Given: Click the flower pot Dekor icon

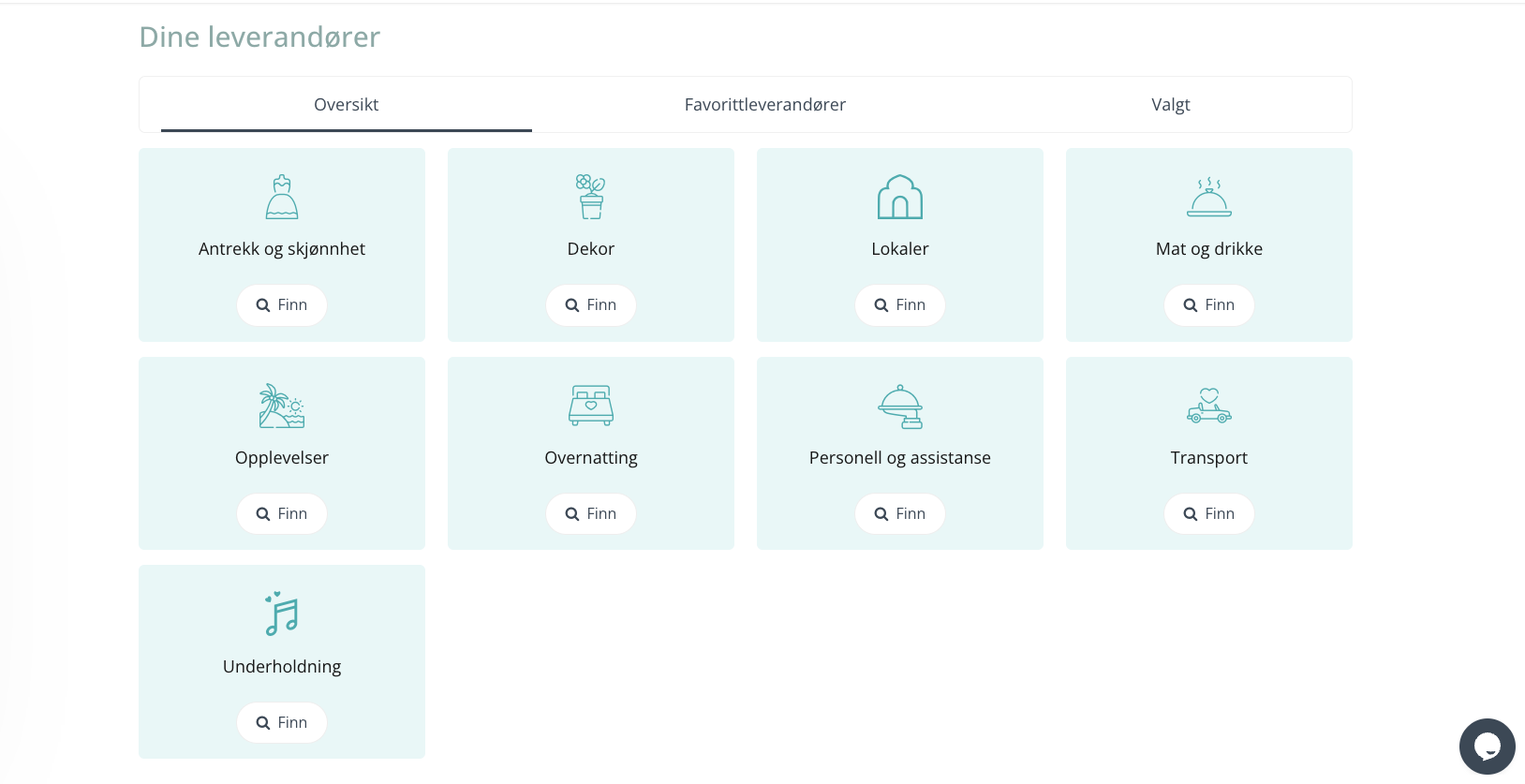Looking at the screenshot, I should 591,197.
